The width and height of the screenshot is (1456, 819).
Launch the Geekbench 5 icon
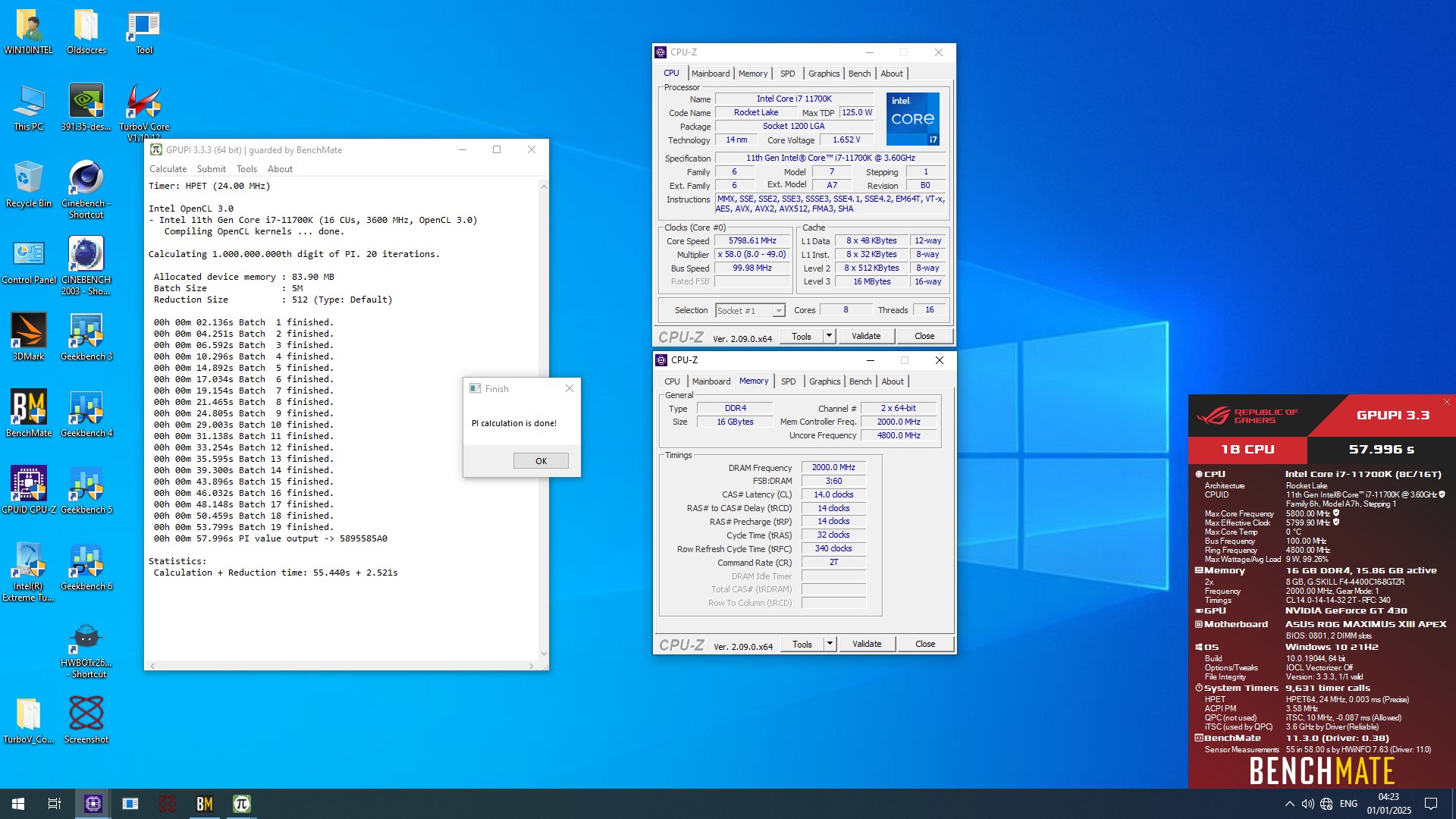tap(86, 491)
